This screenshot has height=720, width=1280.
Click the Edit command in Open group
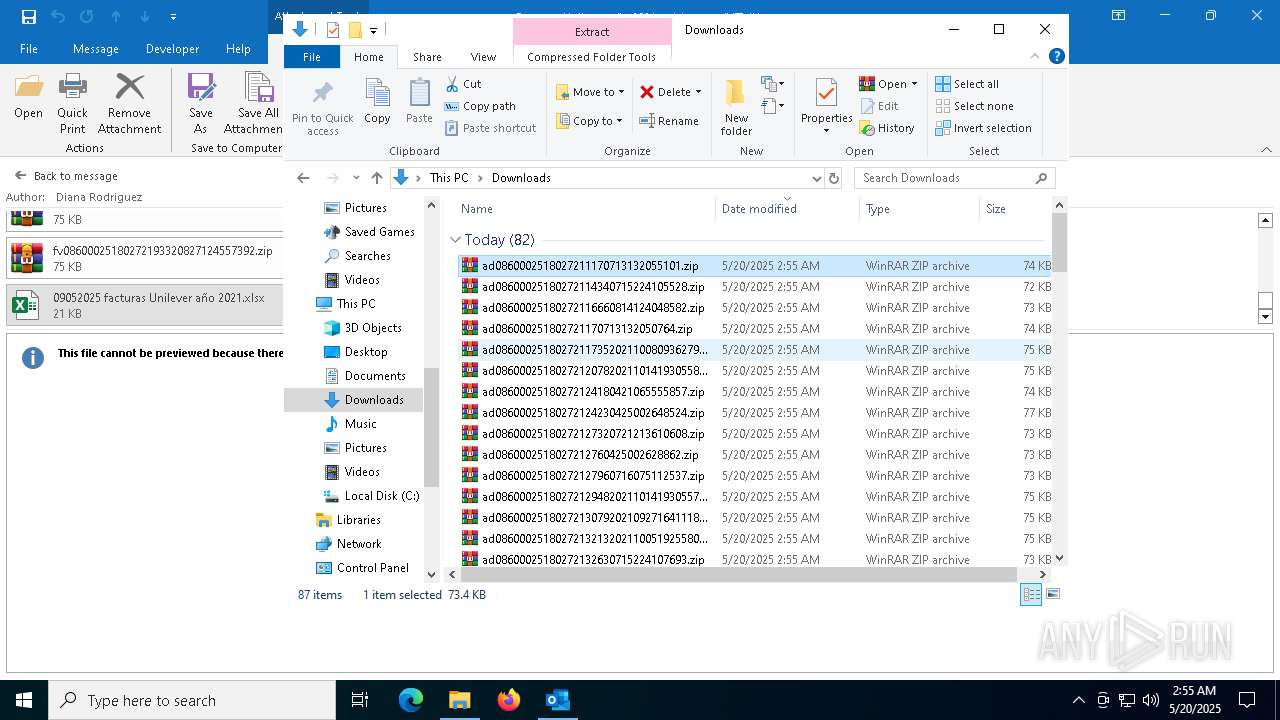click(879, 106)
